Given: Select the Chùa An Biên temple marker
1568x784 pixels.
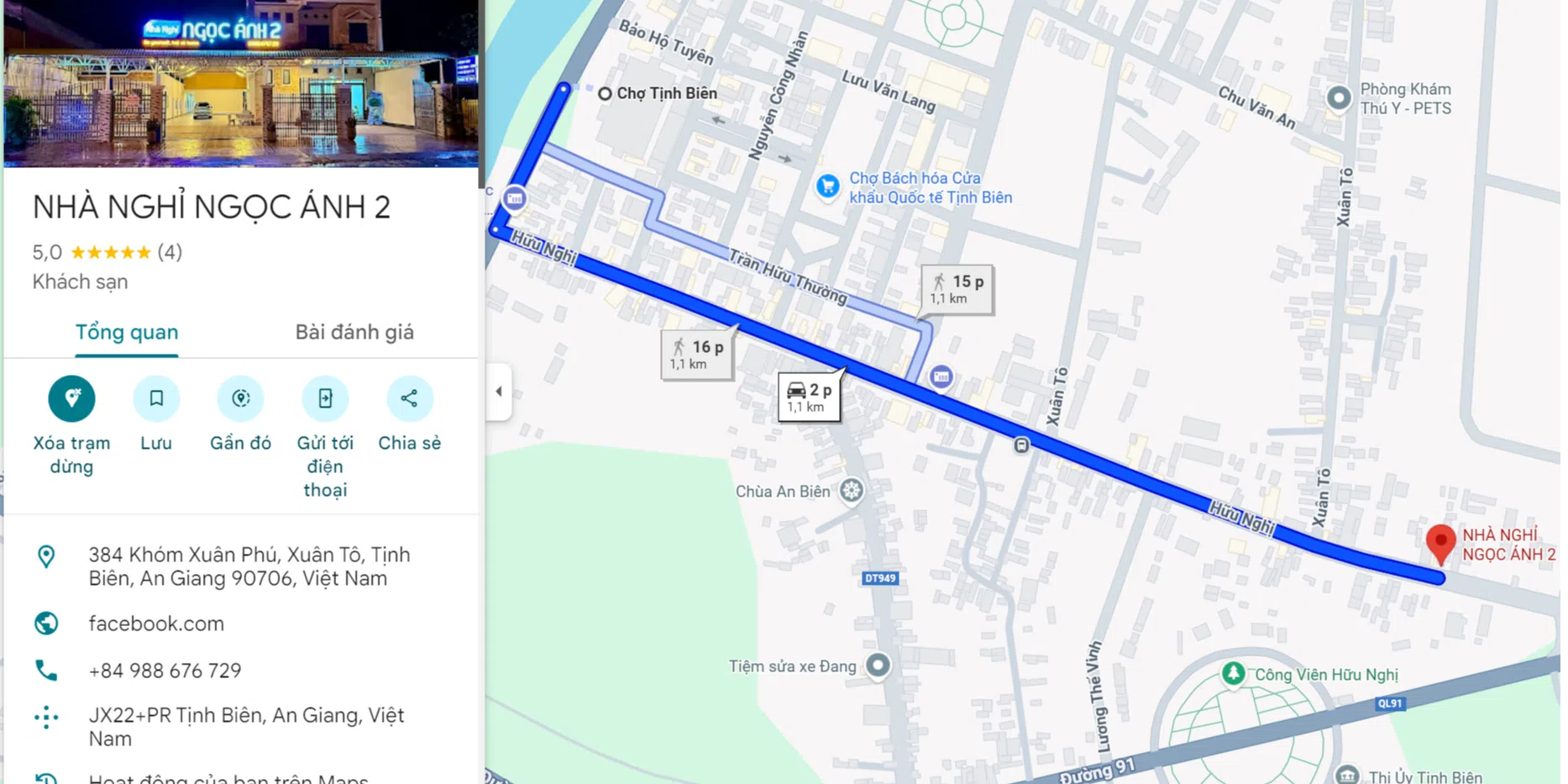Looking at the screenshot, I should [852, 491].
